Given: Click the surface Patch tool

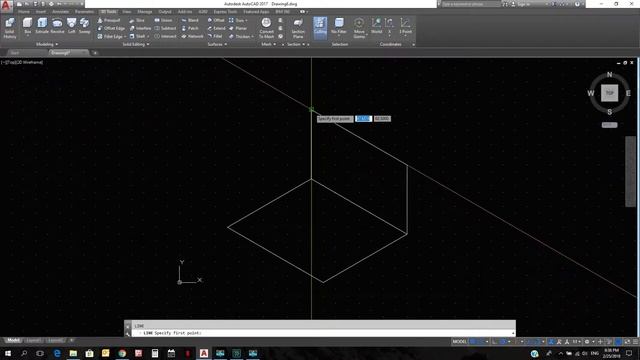Looking at the screenshot, I should point(190,28).
